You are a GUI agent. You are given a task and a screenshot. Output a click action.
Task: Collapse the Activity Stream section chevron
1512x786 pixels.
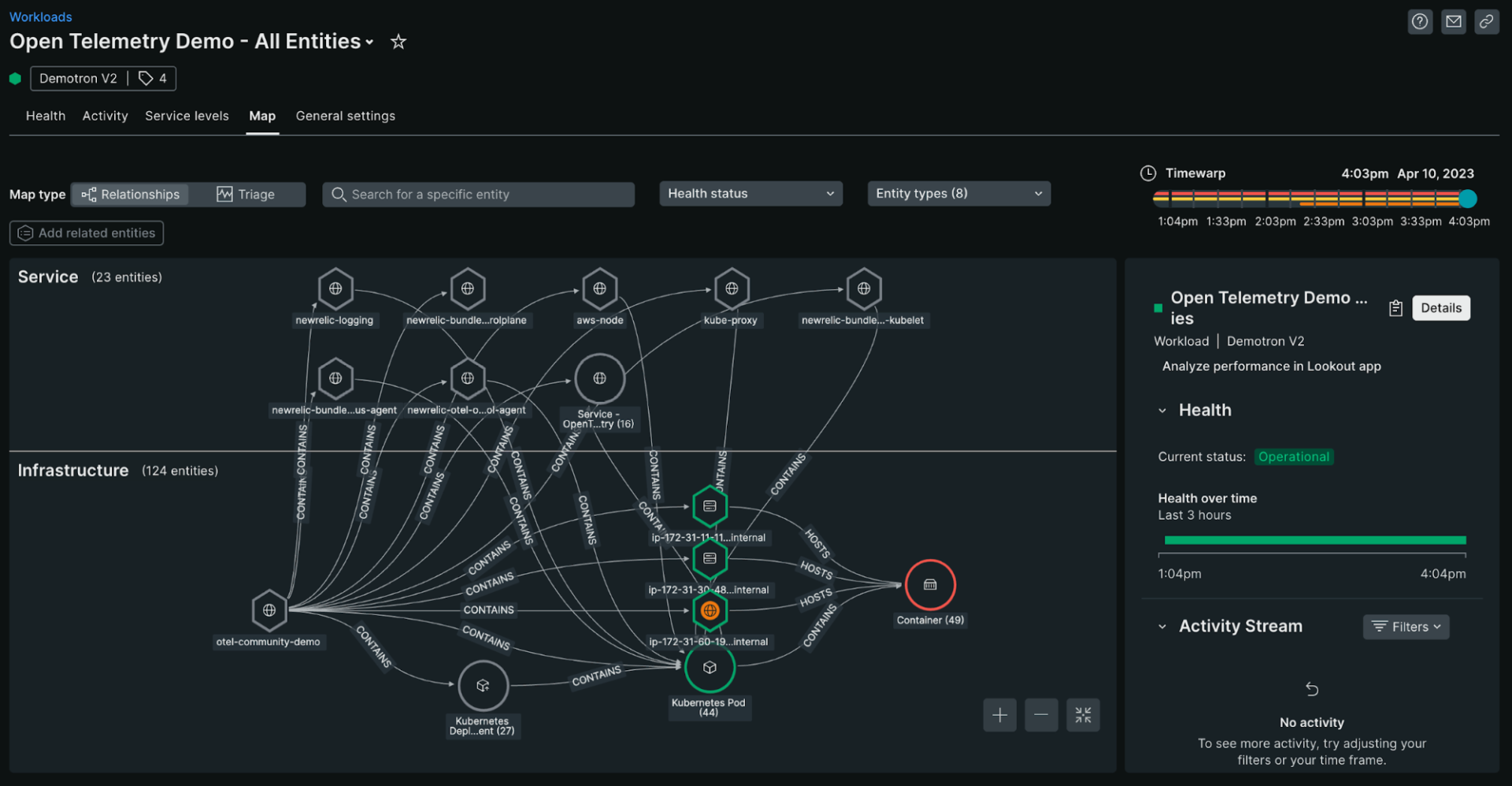pyautogui.click(x=1162, y=627)
